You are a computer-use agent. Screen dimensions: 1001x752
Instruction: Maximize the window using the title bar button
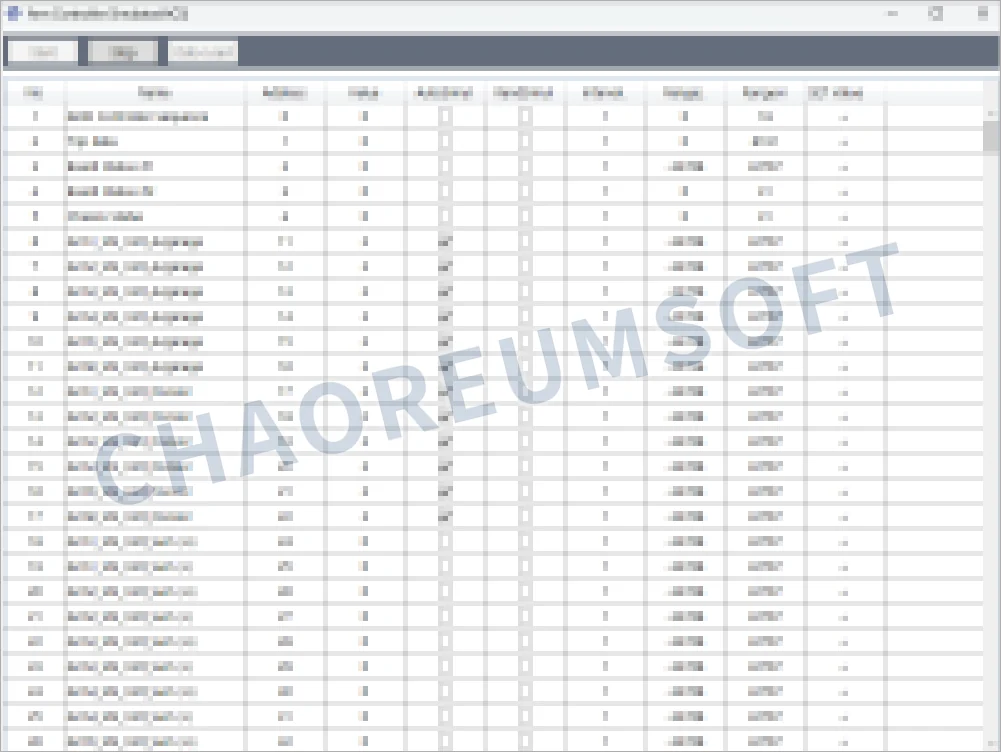coord(935,13)
